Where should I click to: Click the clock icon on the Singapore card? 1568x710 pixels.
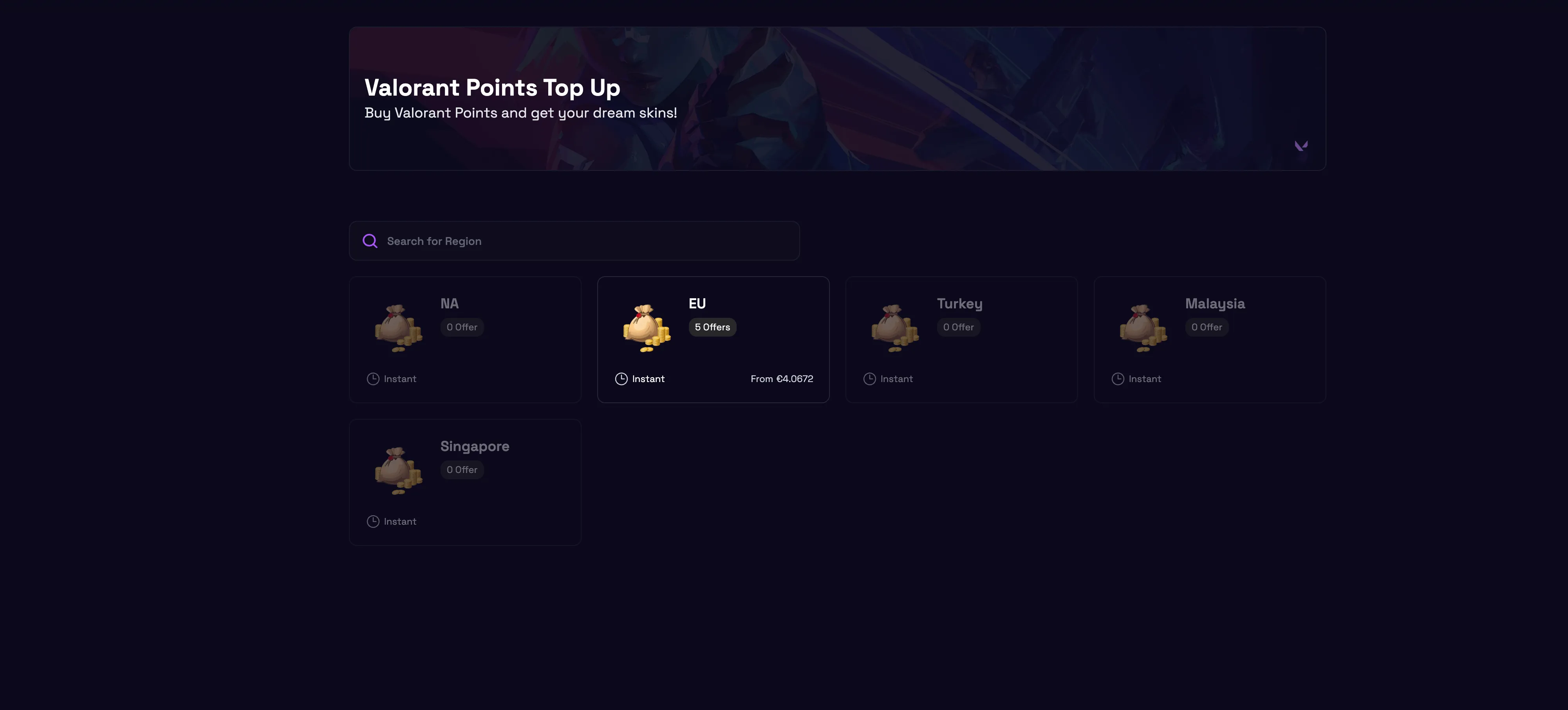[x=372, y=521]
